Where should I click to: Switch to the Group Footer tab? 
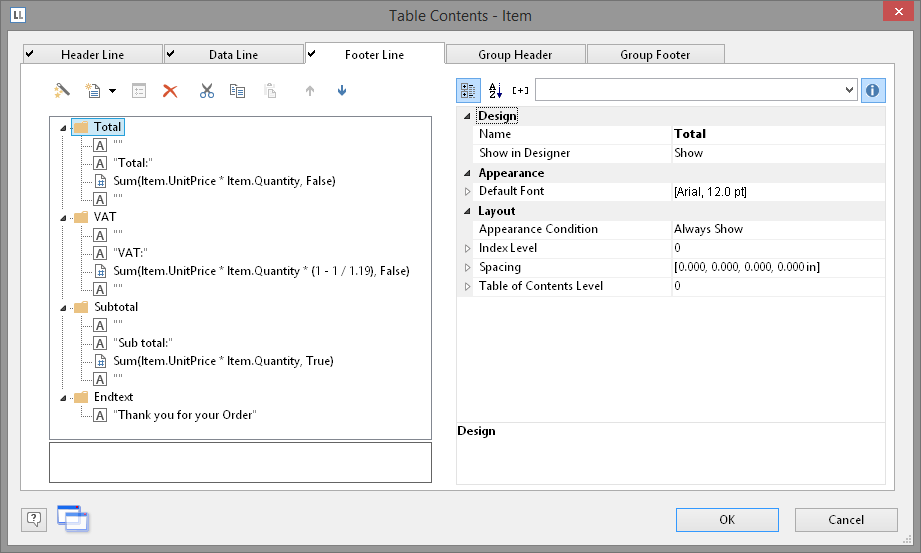pos(655,55)
